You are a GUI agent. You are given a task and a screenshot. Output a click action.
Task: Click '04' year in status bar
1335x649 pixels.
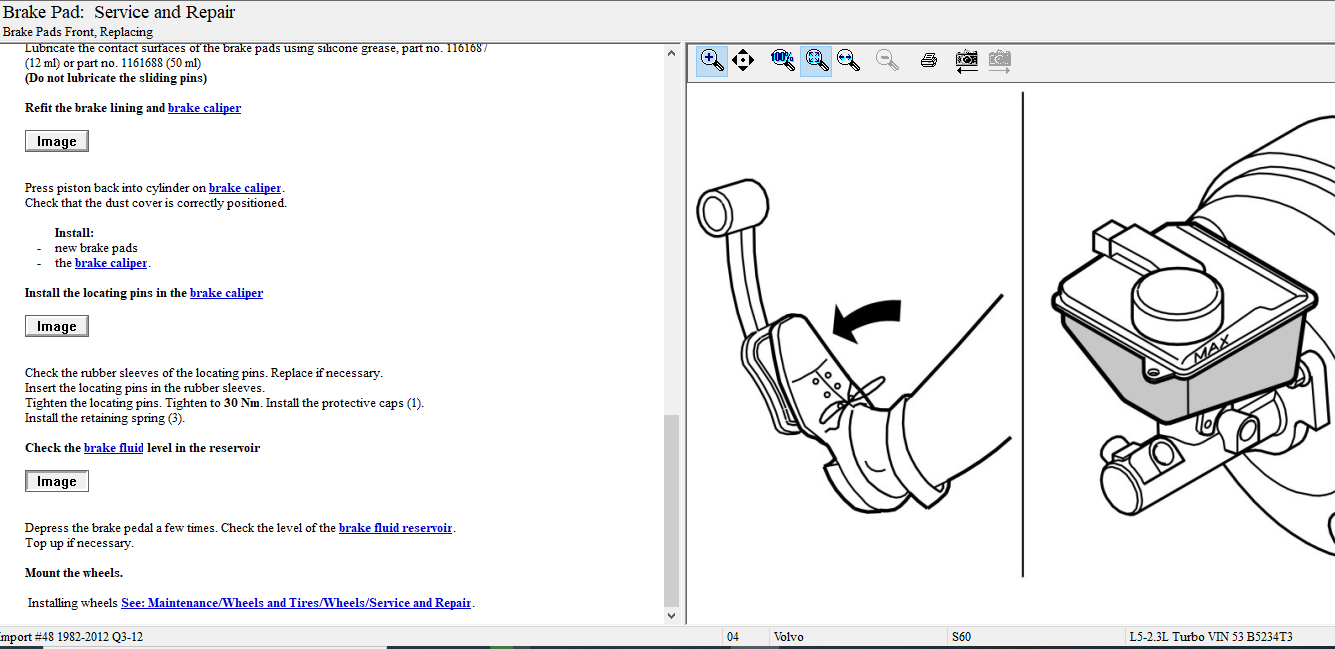tap(733, 637)
